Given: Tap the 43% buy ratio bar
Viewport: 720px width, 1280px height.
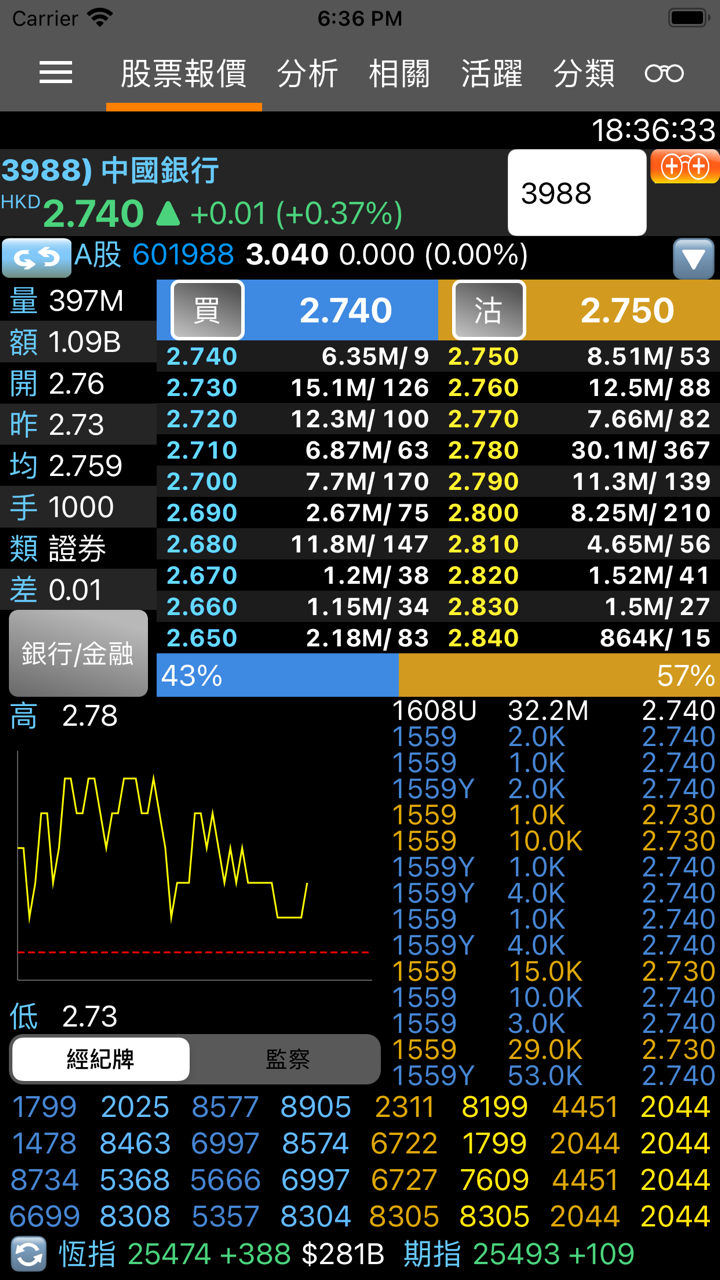Looking at the screenshot, I should 277,676.
